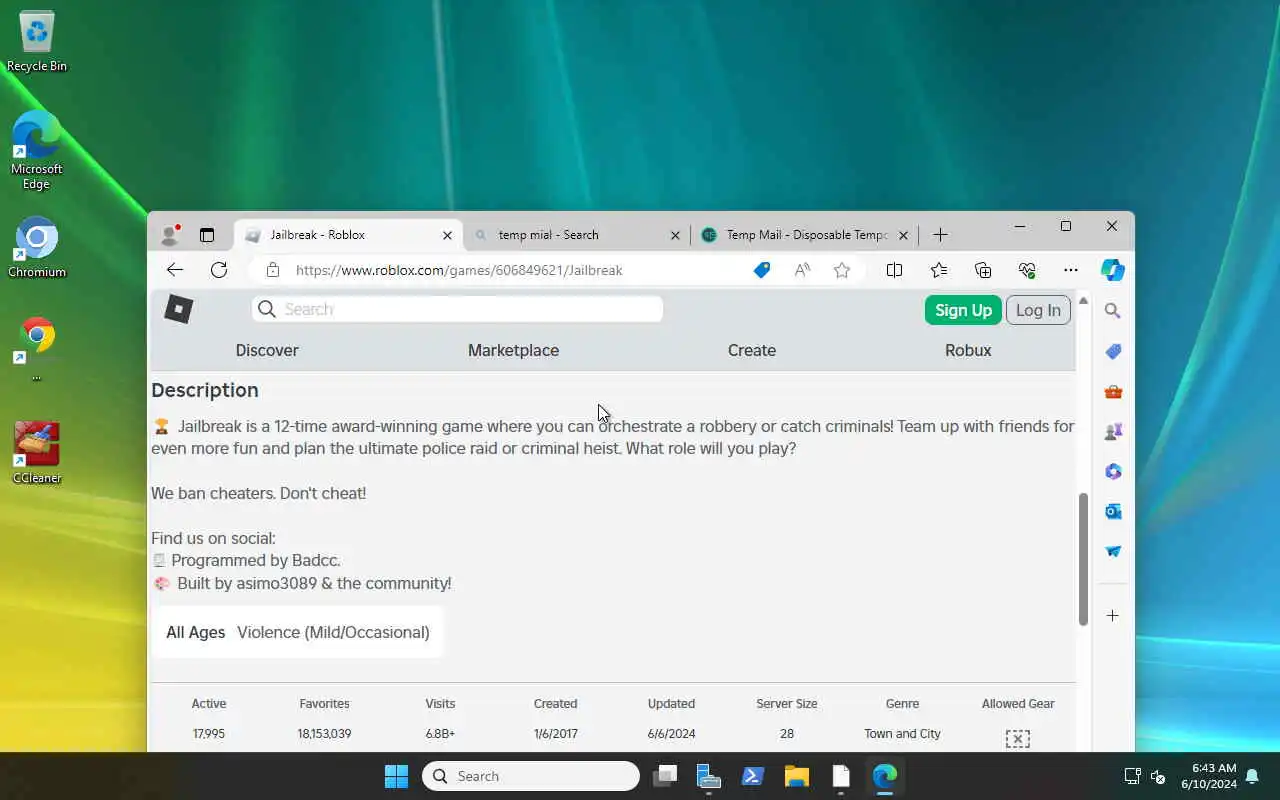Open the Favorites list icon

tap(939, 270)
